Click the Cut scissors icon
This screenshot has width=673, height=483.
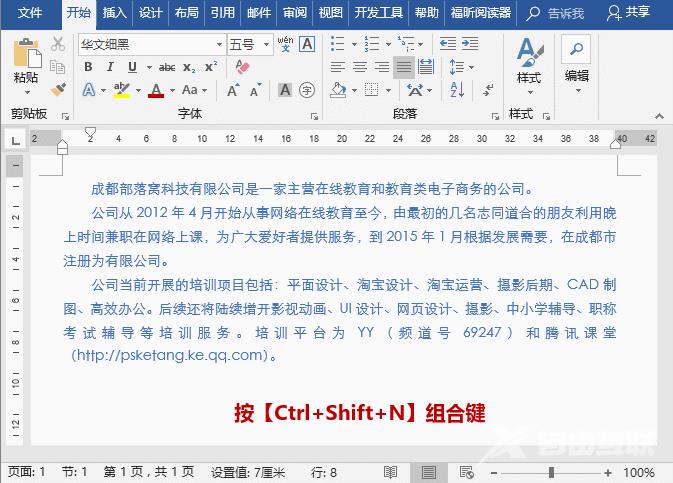tap(58, 44)
